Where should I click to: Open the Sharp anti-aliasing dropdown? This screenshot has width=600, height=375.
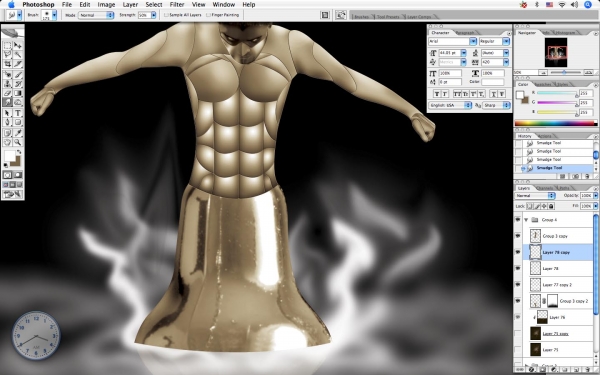(x=496, y=105)
